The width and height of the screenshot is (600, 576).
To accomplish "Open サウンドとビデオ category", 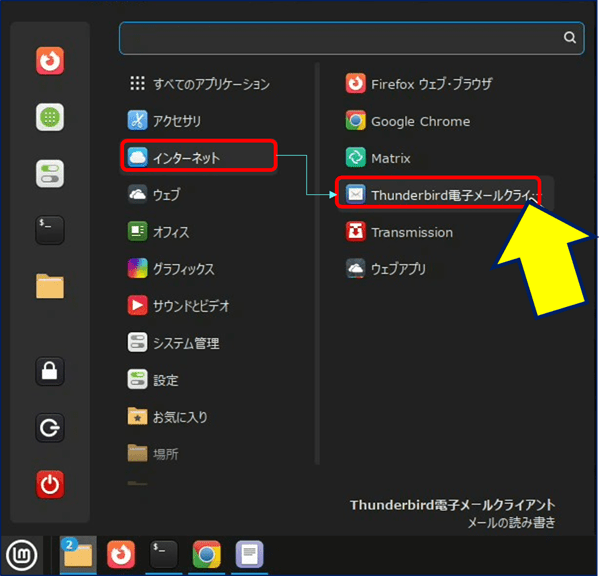I will [199, 306].
